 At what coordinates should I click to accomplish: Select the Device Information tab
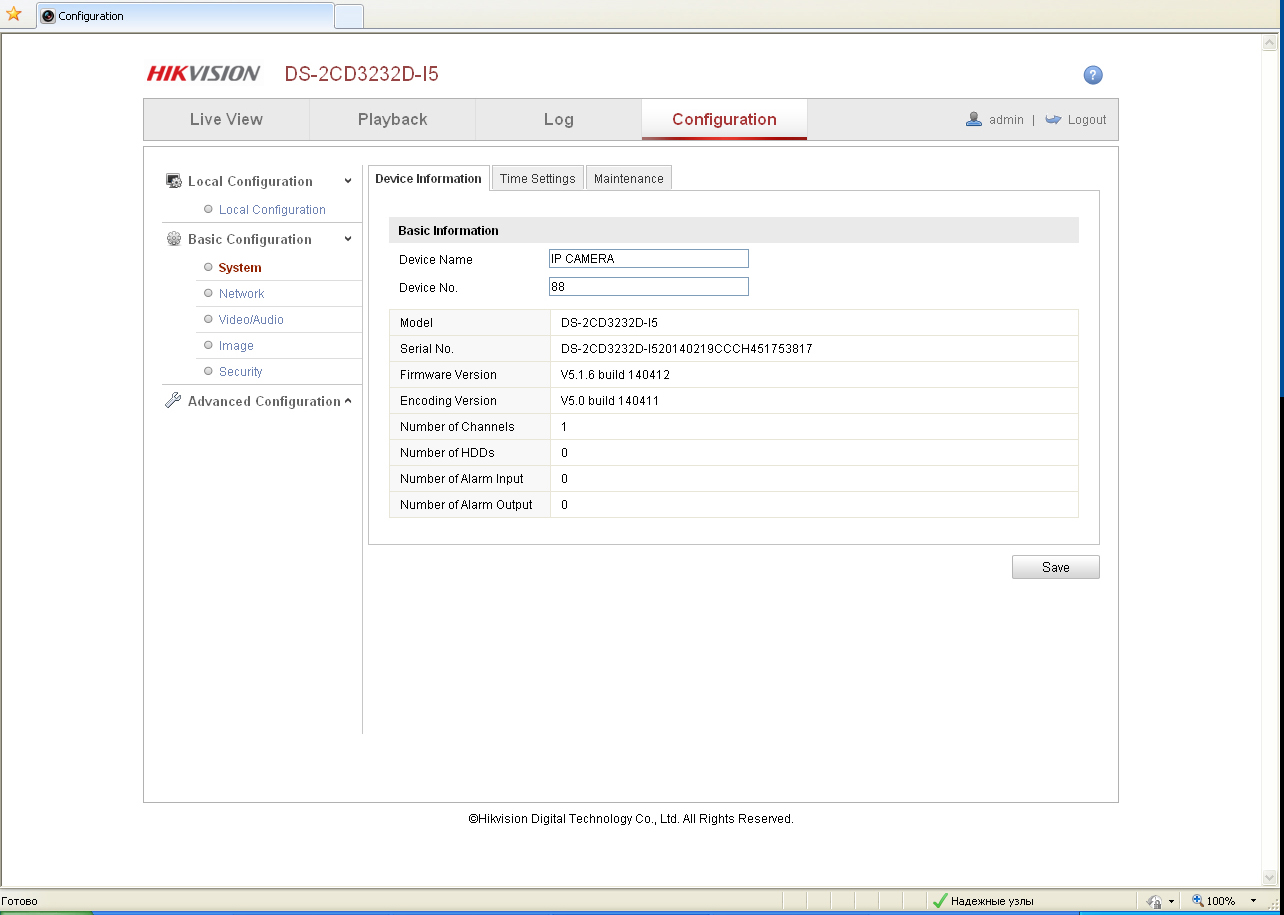click(428, 178)
